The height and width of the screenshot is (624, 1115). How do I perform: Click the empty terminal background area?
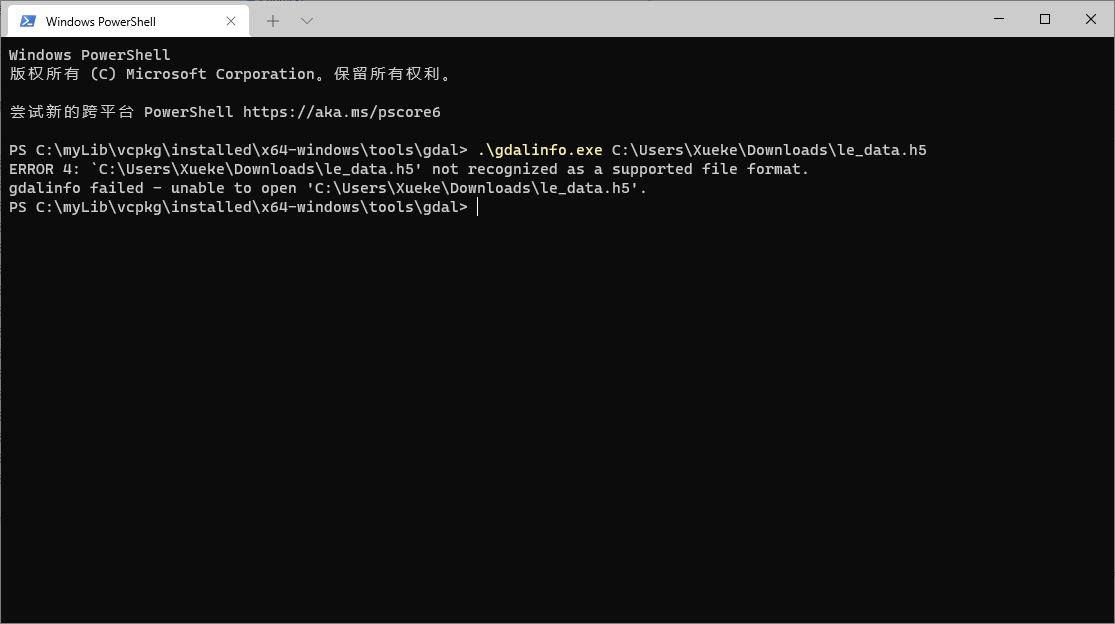pos(557,400)
